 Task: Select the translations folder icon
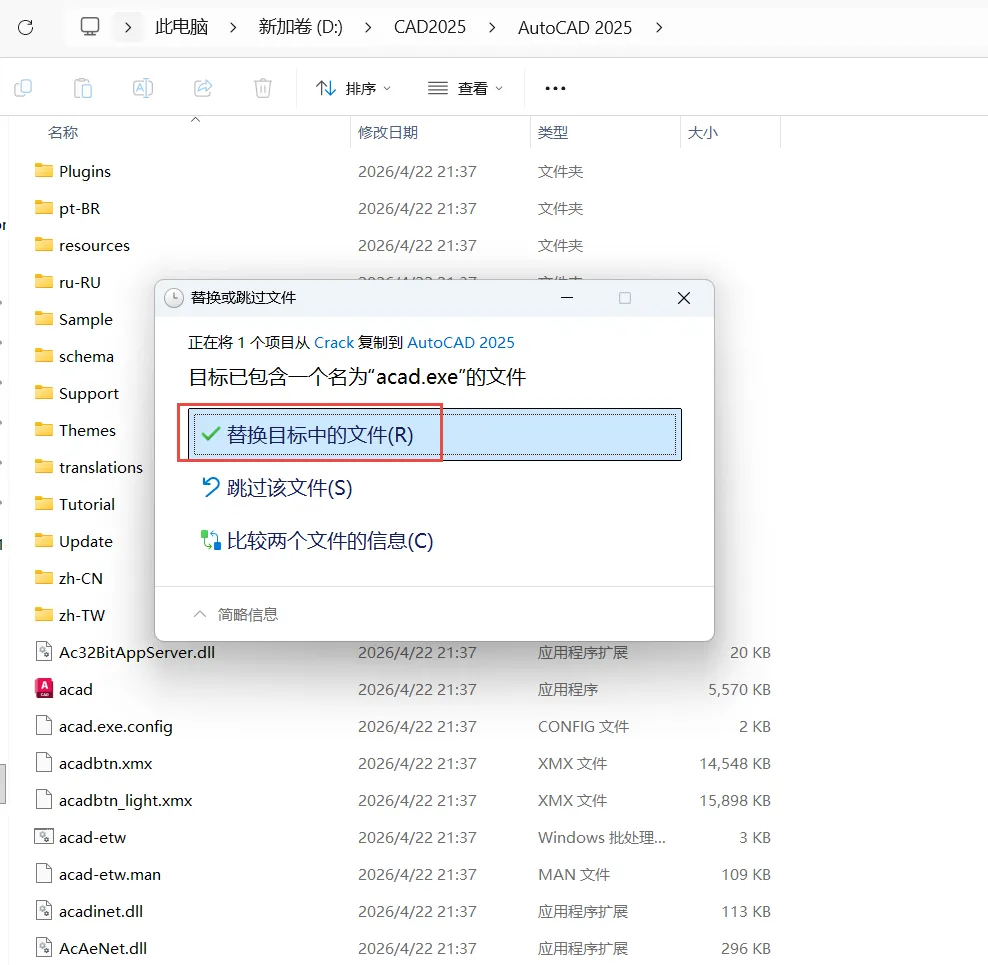[43, 467]
